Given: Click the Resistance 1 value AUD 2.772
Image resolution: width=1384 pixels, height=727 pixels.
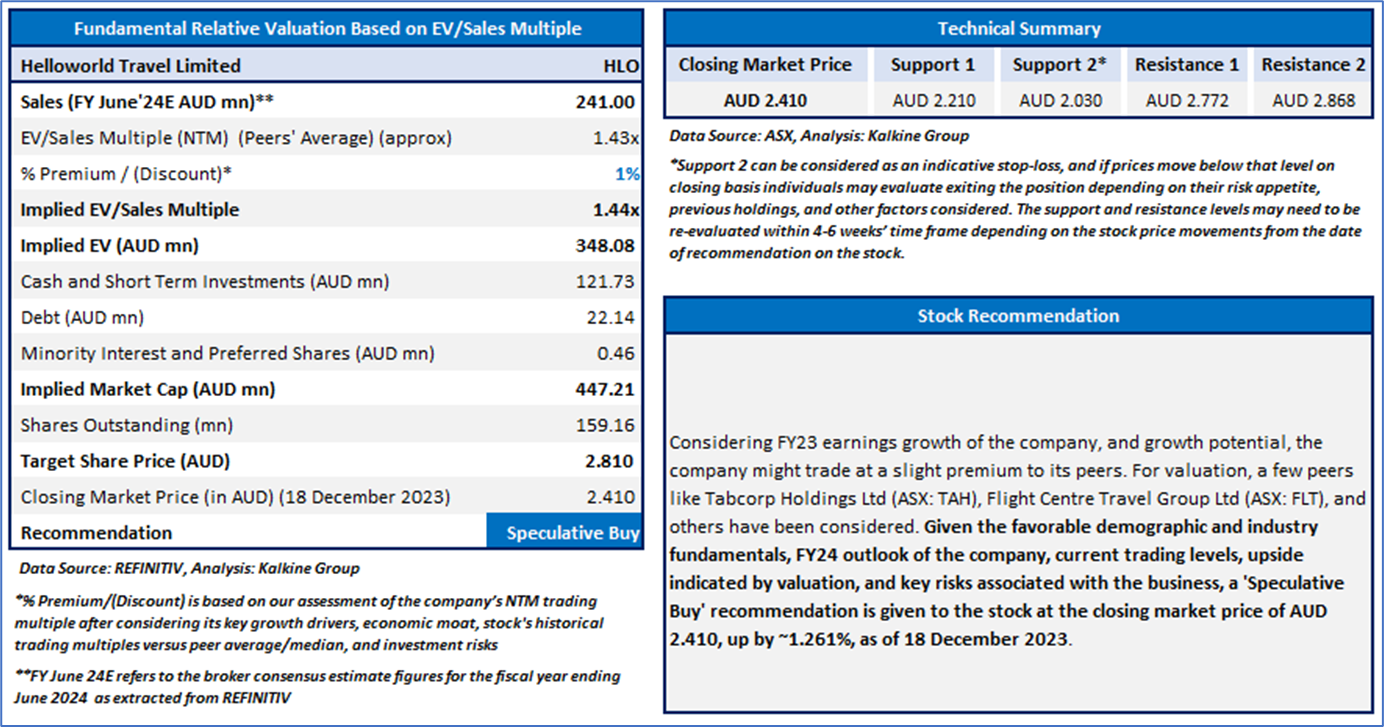Looking at the screenshot, I should (x=1187, y=101).
